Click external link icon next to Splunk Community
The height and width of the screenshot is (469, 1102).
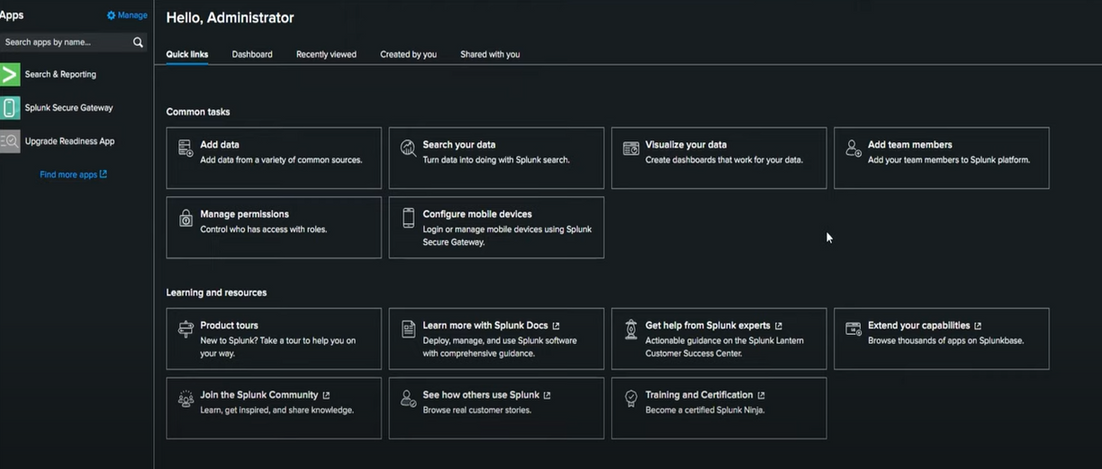click(x=326, y=395)
